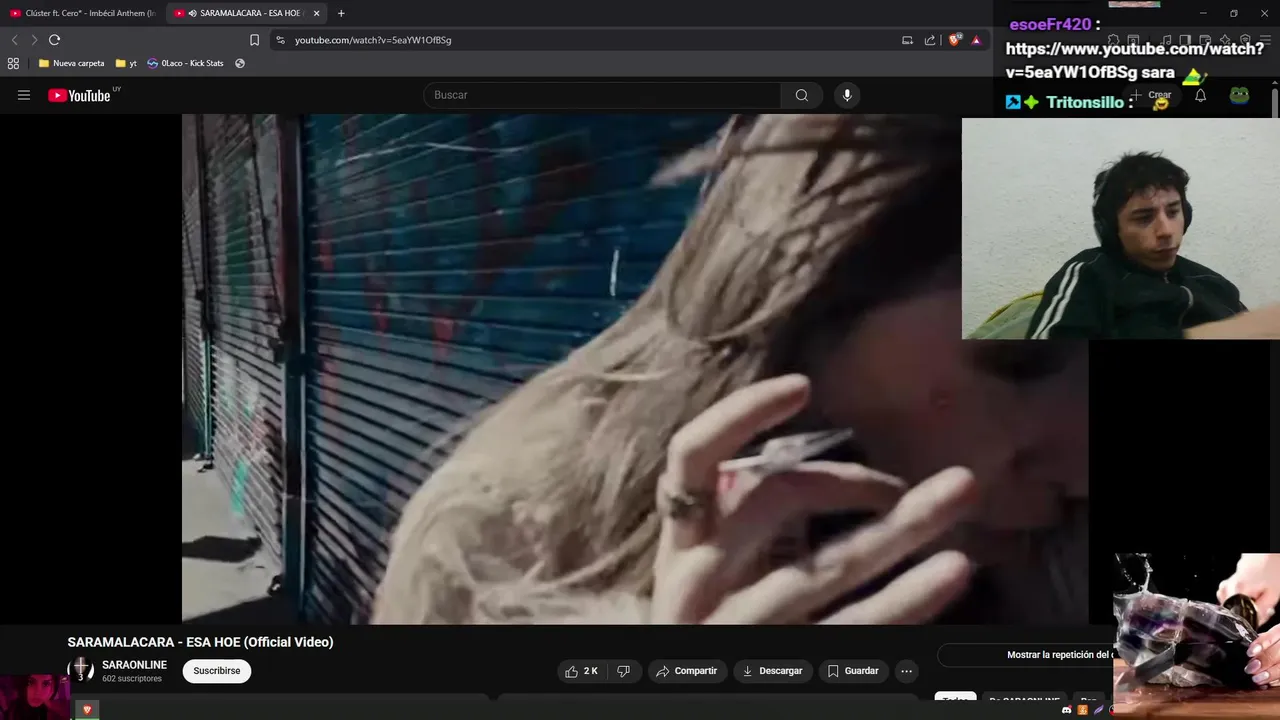
Task: Go forward in browser history
Action: point(34,40)
